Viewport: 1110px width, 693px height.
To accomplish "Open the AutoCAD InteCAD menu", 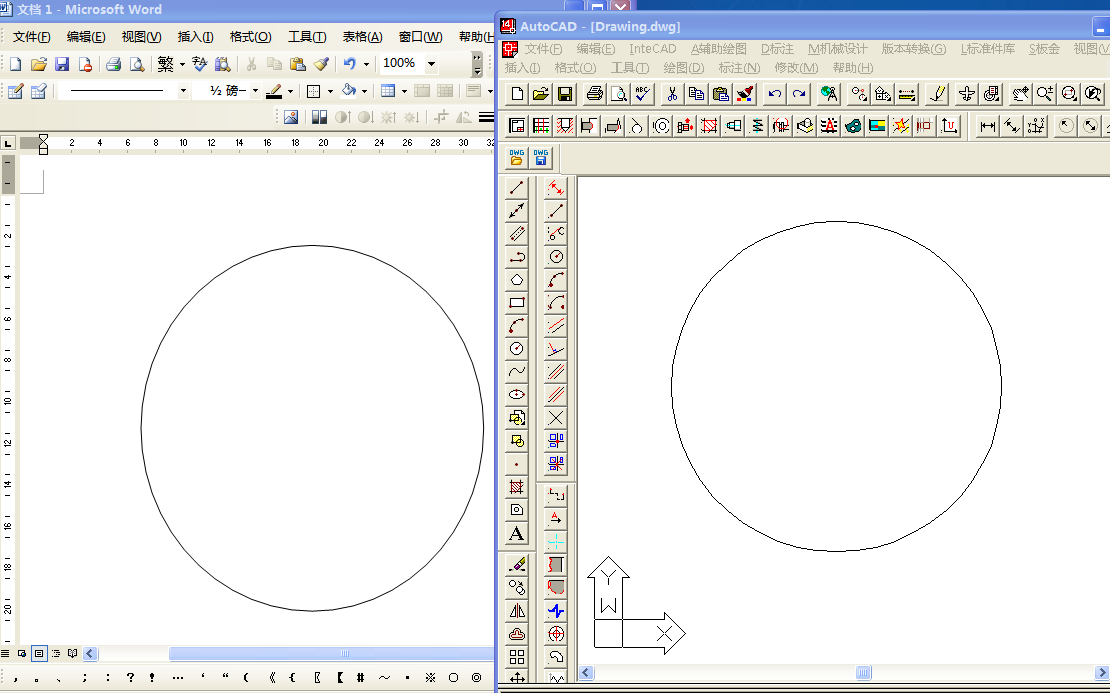I will [653, 49].
